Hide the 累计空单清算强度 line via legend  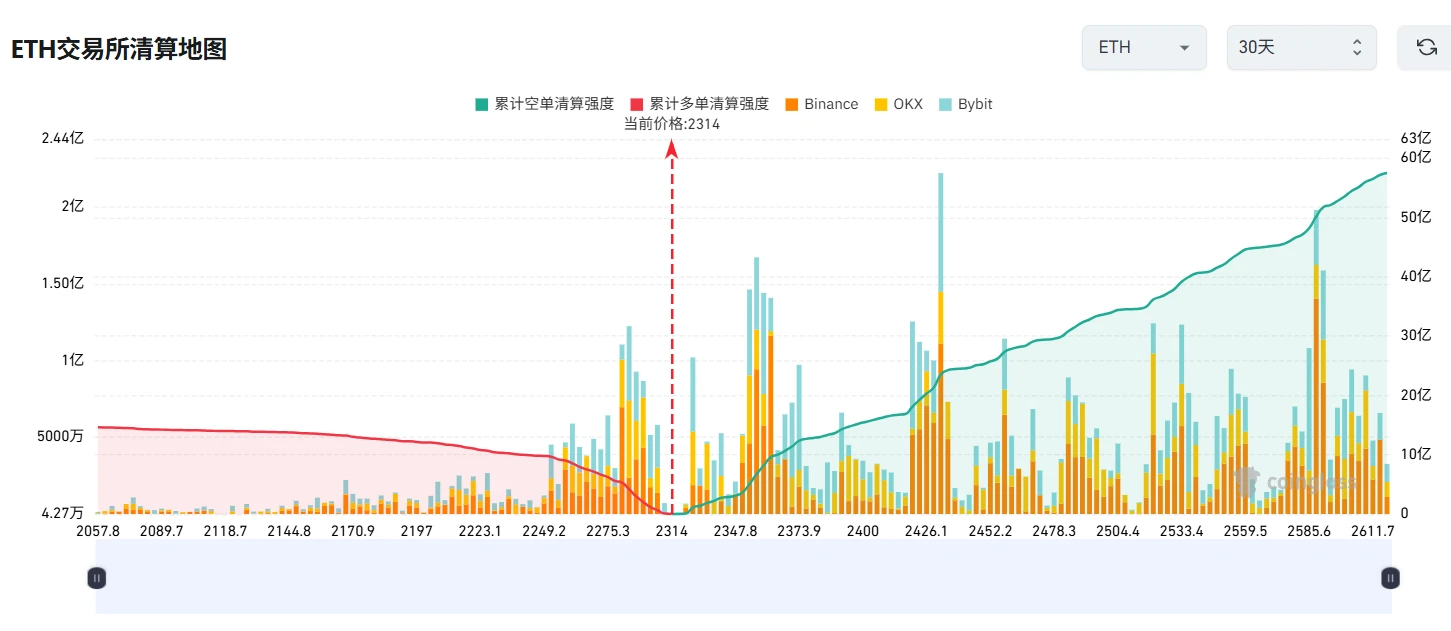[544, 104]
